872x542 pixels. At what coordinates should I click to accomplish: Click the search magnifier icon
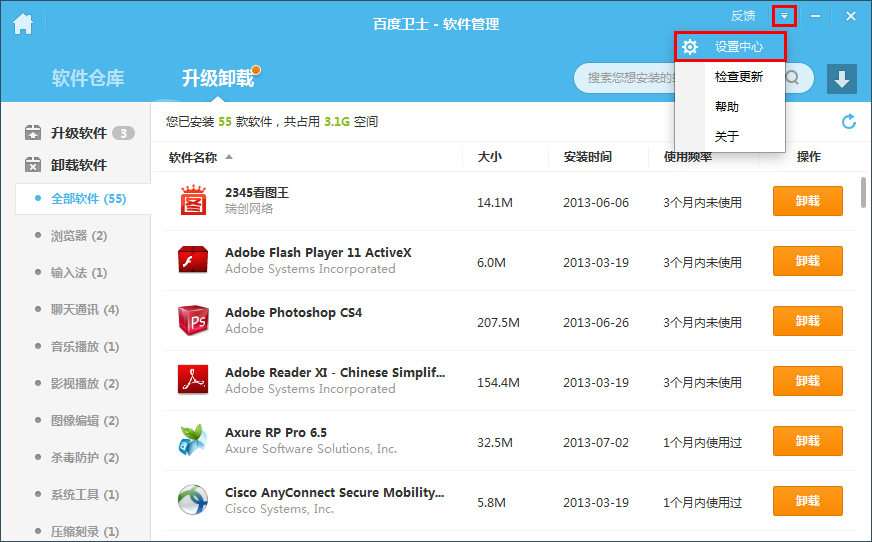pyautogui.click(x=792, y=78)
